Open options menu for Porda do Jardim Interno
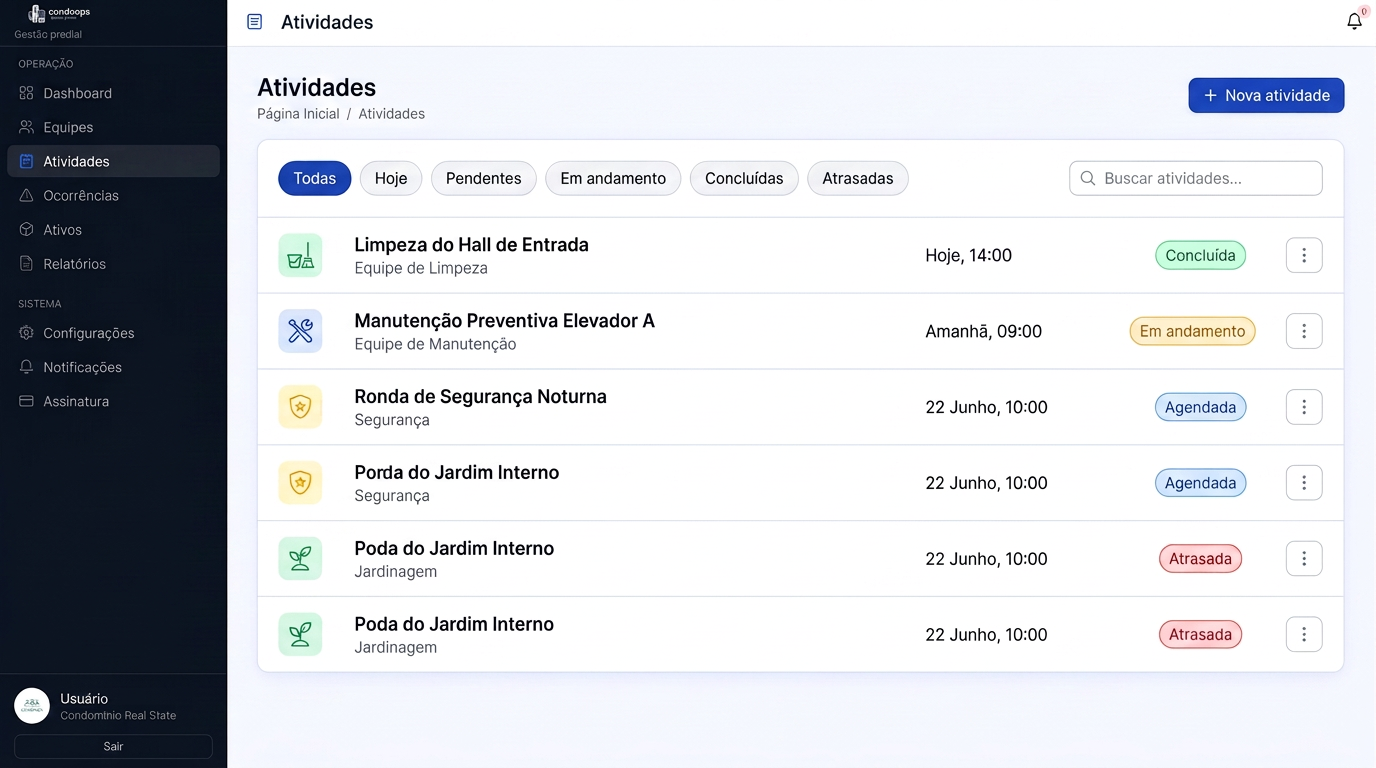1376x768 pixels. 1304,483
